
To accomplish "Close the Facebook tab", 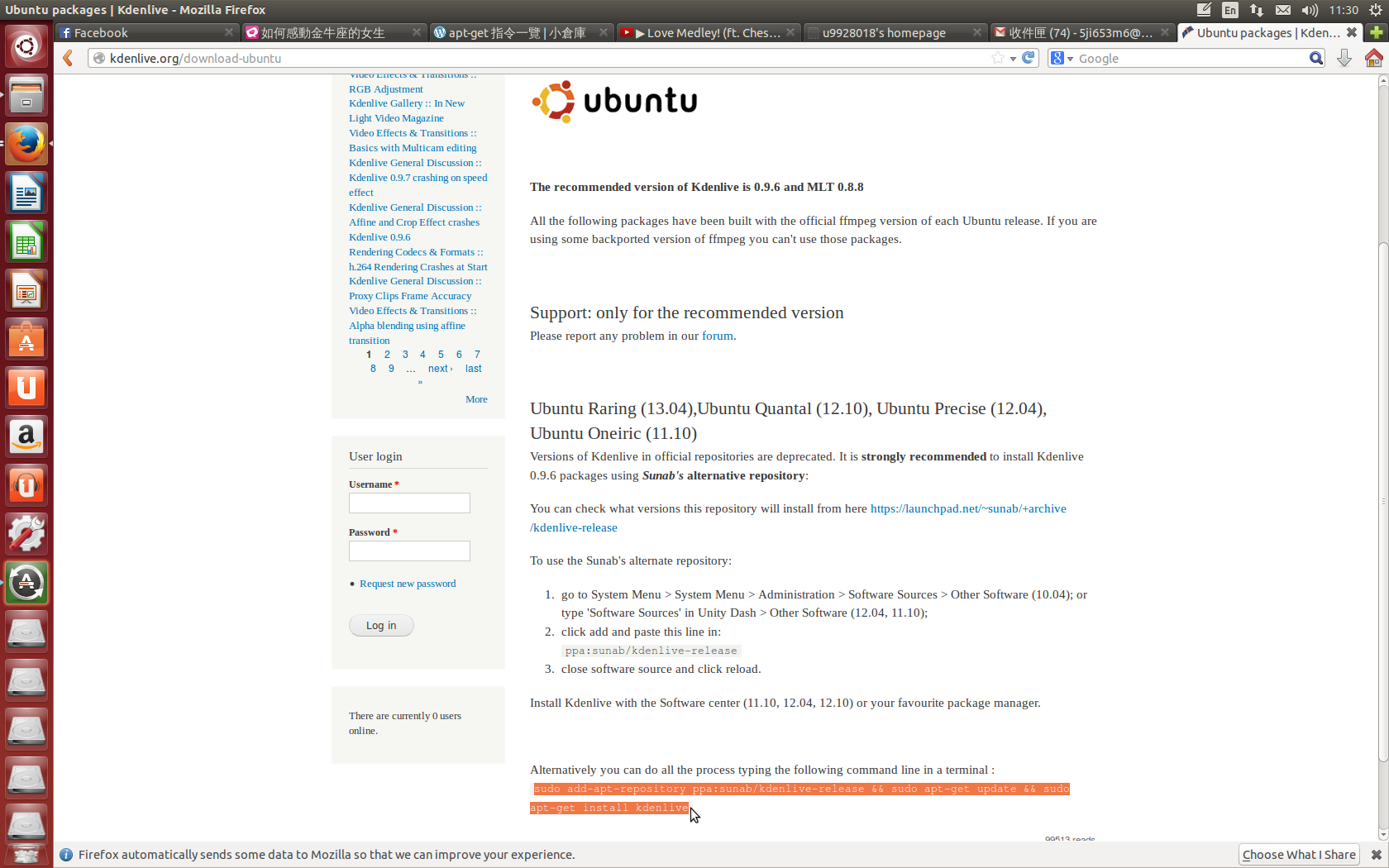I will [x=229, y=32].
